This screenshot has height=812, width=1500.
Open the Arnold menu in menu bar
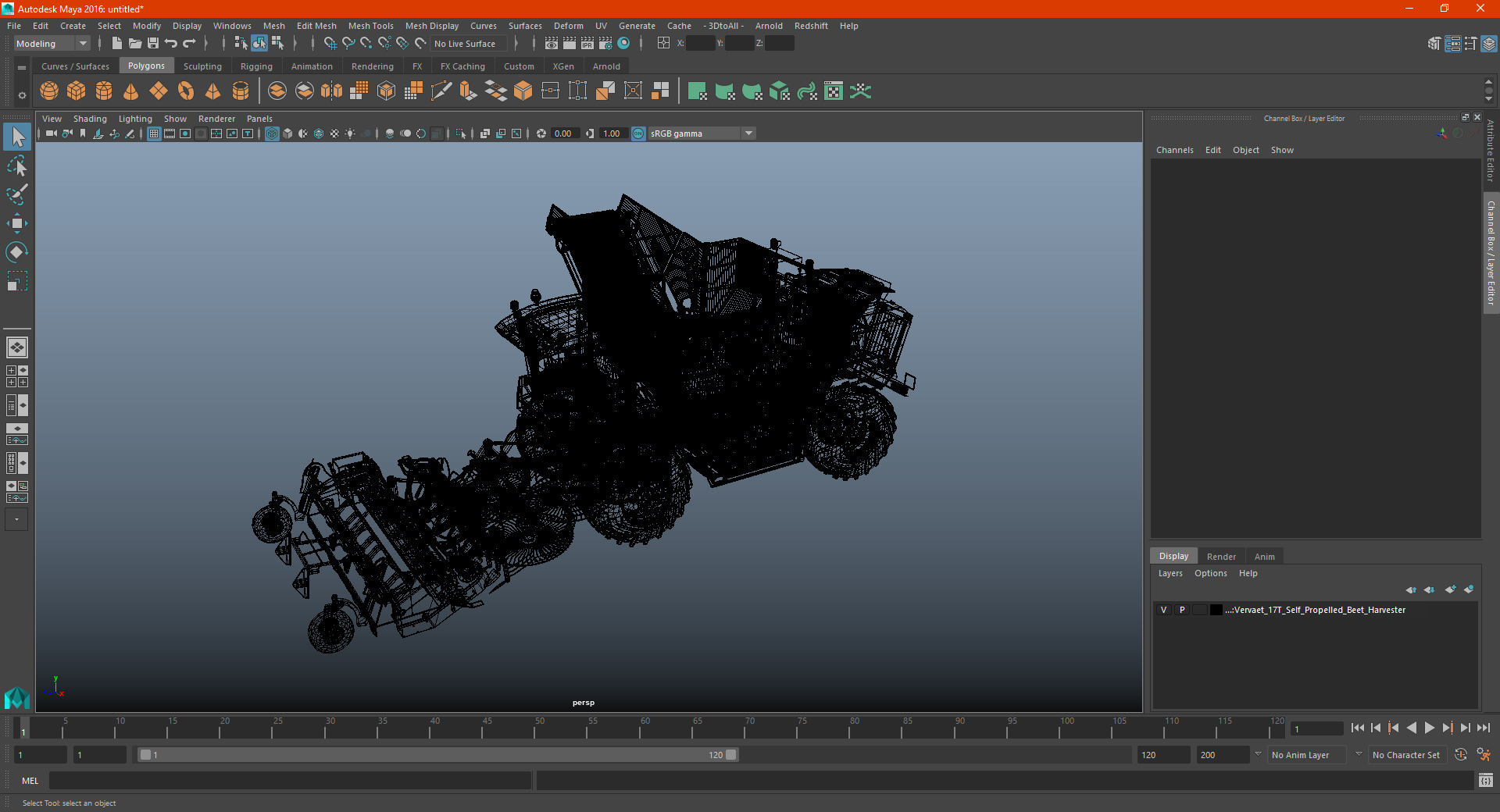tap(769, 26)
